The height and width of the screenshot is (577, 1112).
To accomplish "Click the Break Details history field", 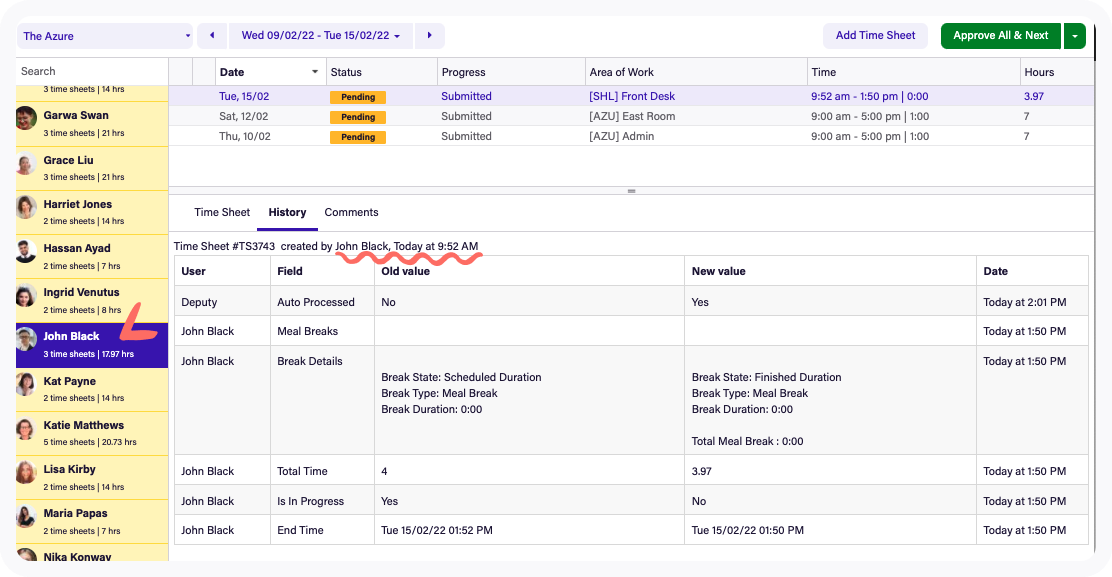I will point(310,361).
